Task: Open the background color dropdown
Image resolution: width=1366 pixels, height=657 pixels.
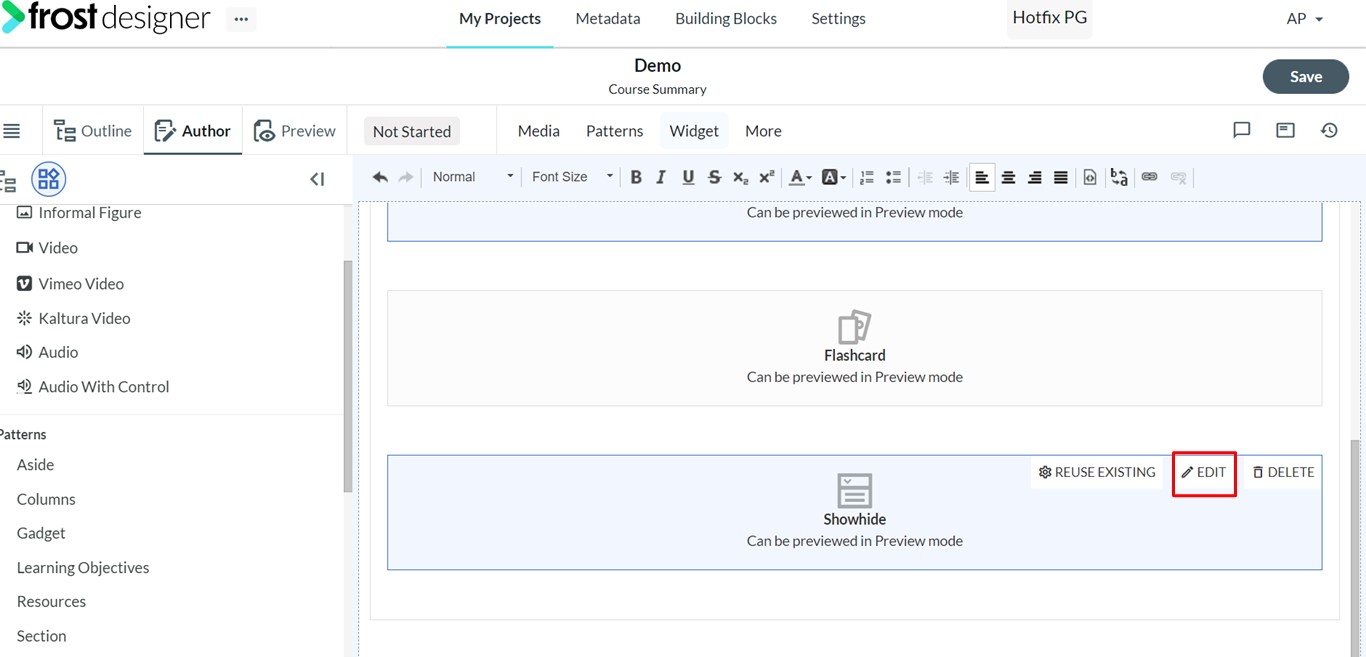Action: [x=833, y=177]
